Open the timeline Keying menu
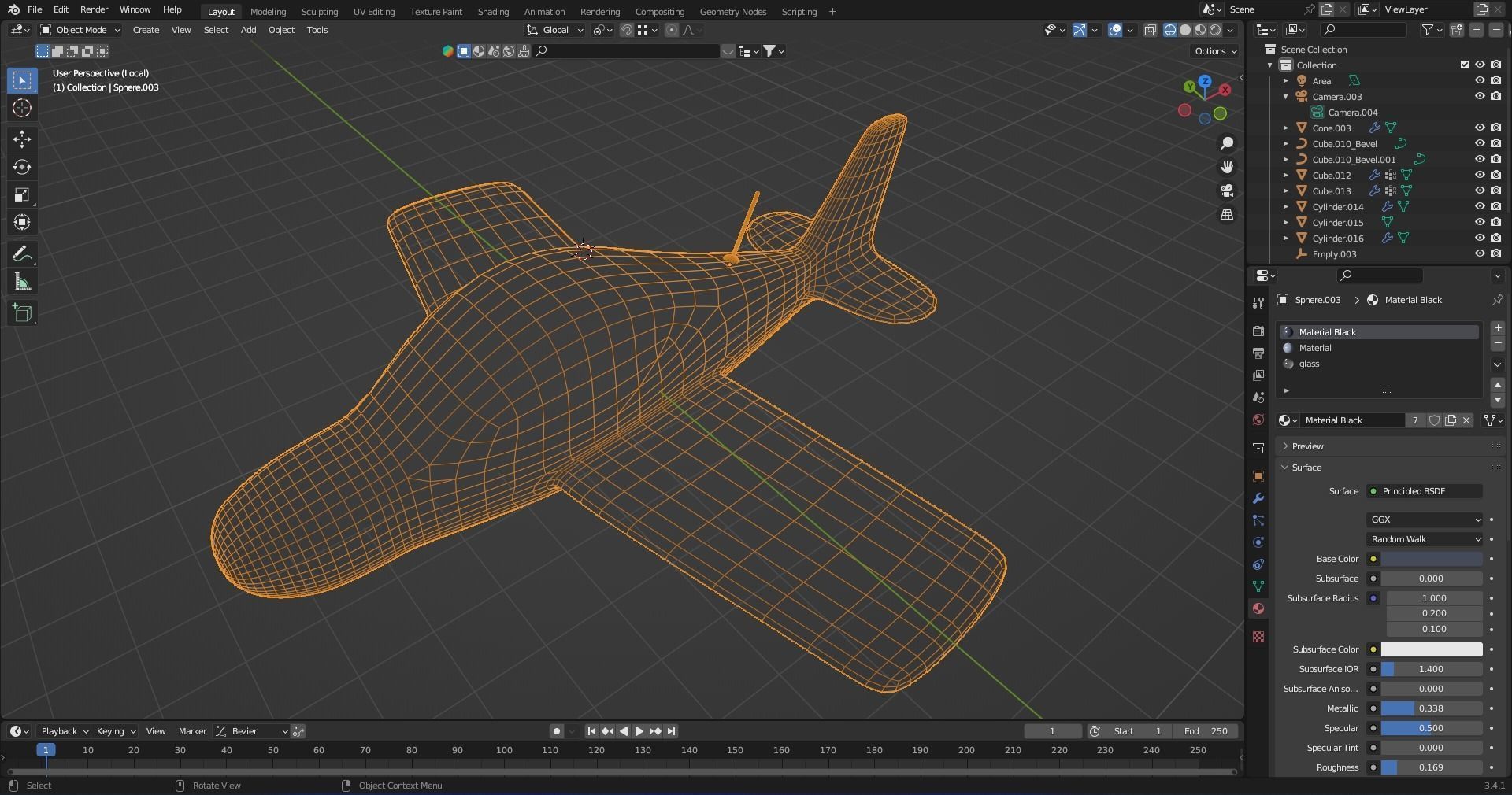The image size is (1512, 795). 115,731
